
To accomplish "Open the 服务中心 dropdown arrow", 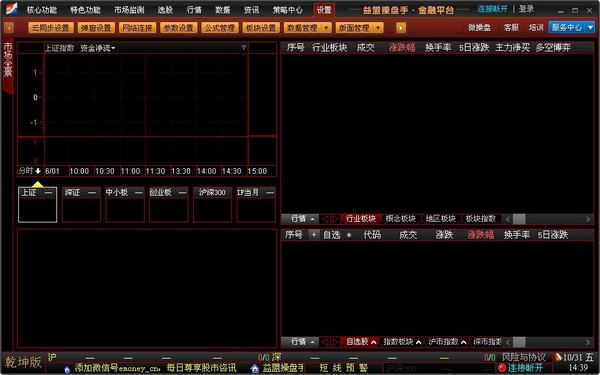I will (x=590, y=27).
